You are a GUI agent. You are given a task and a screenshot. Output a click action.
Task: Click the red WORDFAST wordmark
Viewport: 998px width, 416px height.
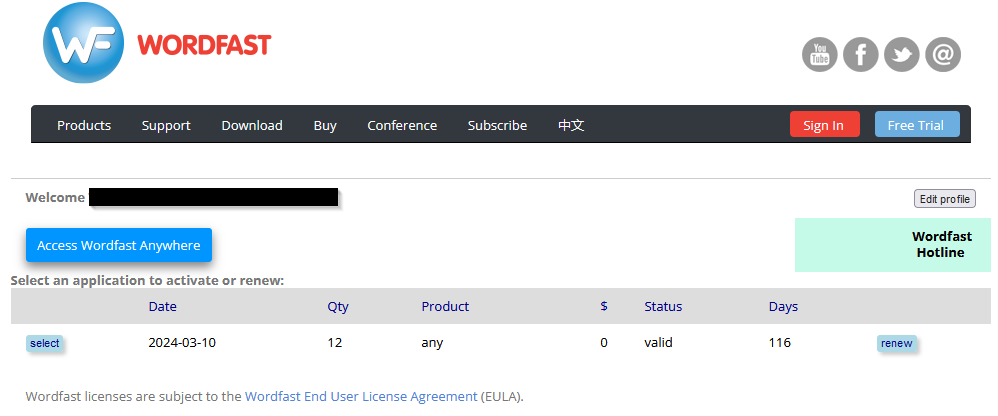pos(204,45)
